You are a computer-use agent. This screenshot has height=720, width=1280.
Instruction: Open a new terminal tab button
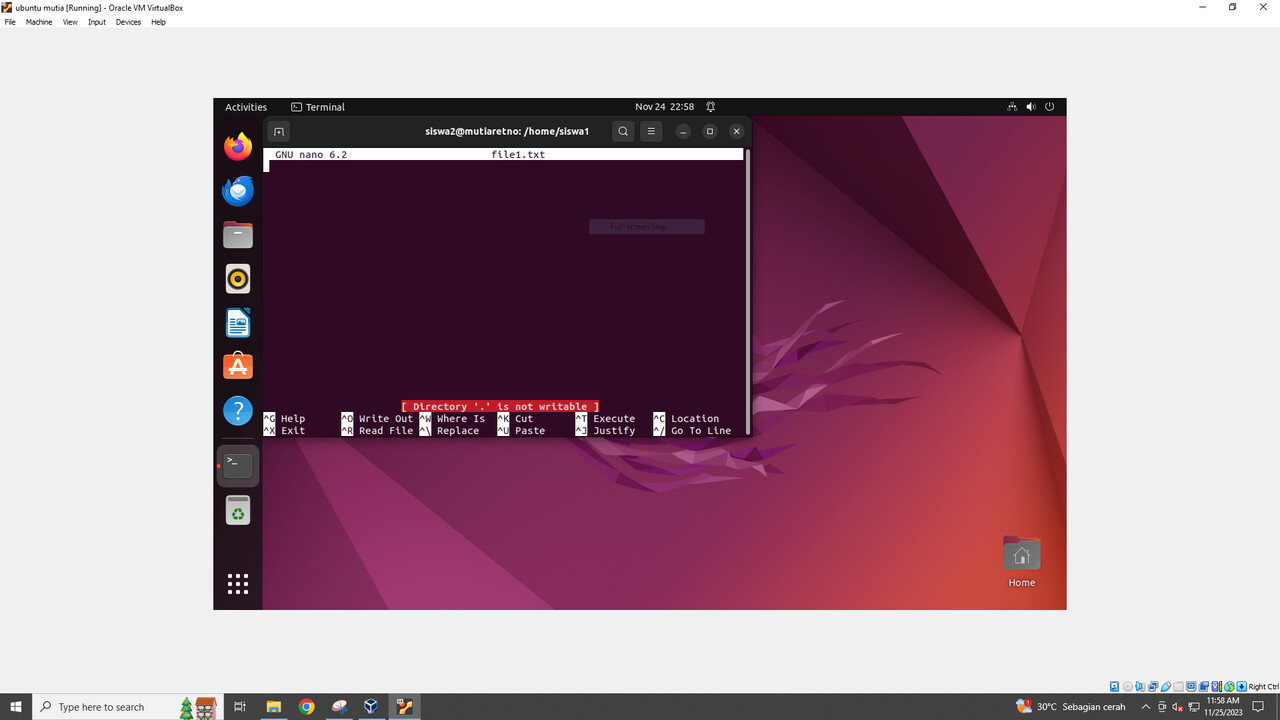pos(279,131)
